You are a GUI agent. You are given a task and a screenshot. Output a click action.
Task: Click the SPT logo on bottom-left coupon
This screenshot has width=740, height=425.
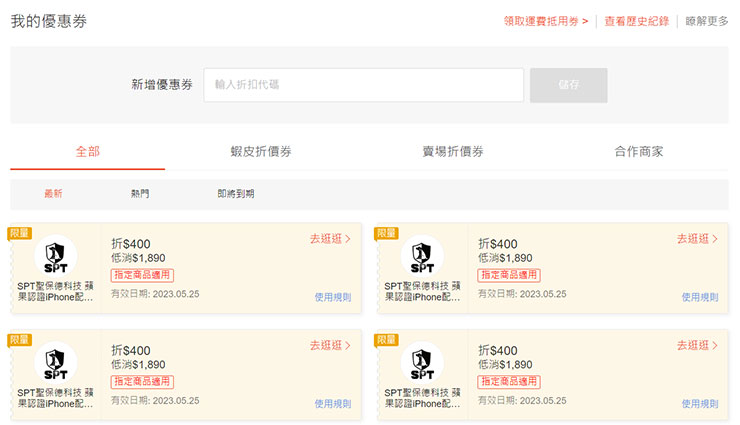(x=55, y=362)
